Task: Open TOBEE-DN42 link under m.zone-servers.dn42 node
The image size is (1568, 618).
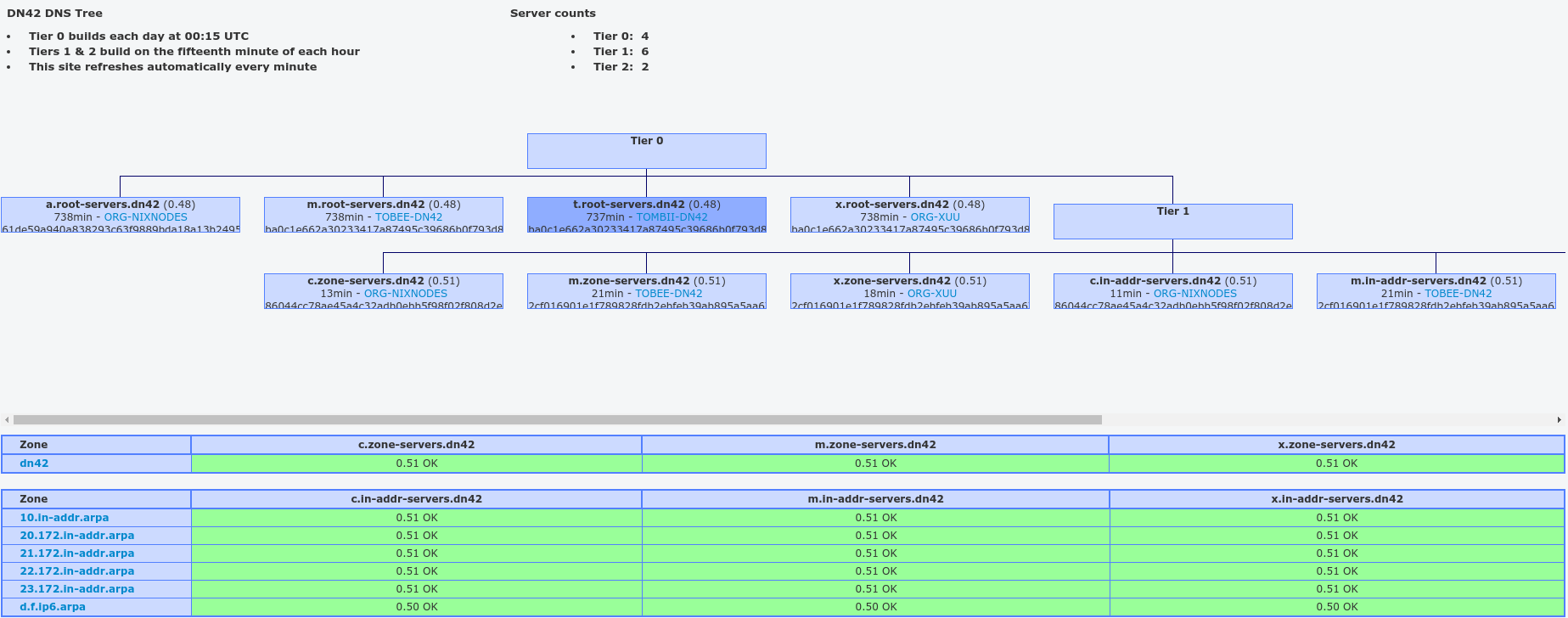Action: coord(668,294)
